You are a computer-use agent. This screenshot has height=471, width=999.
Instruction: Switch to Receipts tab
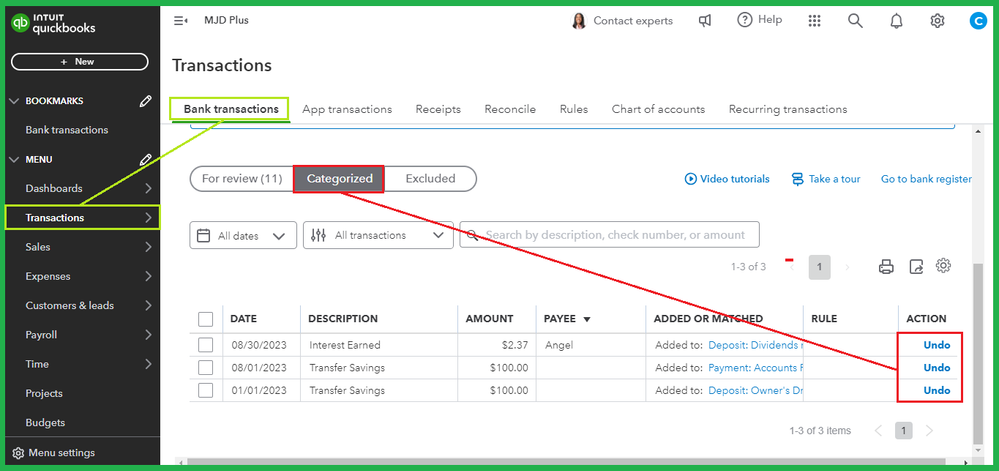tap(438, 110)
